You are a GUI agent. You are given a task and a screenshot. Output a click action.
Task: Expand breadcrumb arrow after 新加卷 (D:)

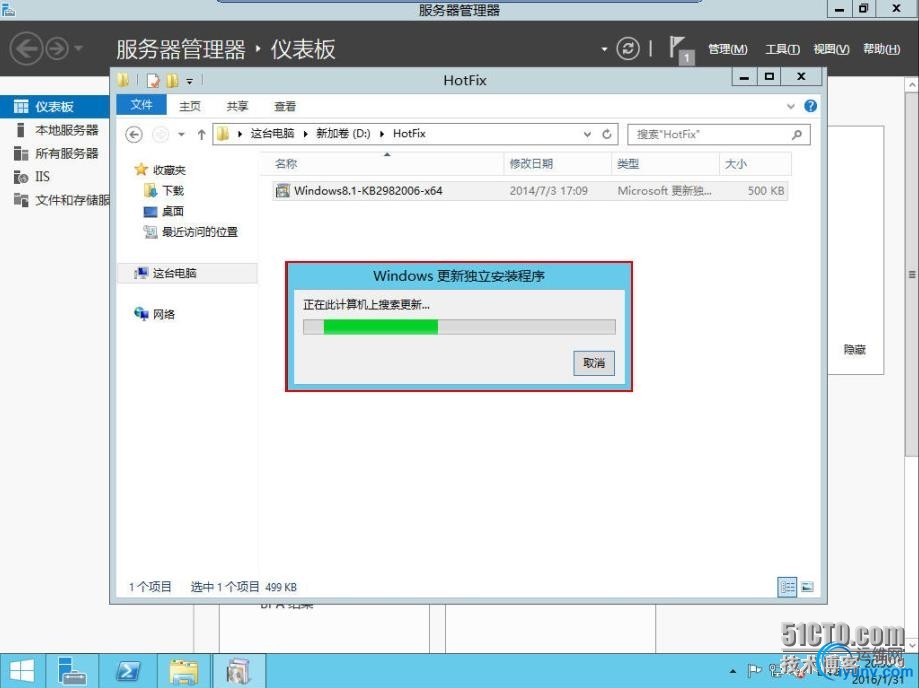(382, 134)
